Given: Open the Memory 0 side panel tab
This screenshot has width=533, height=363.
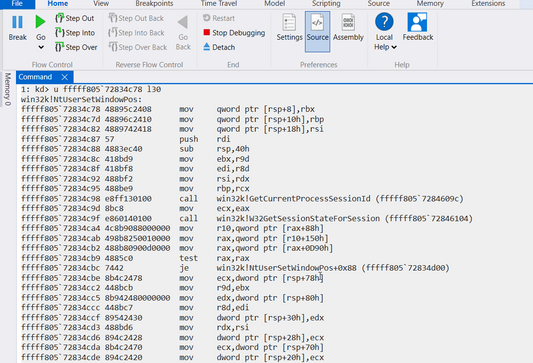Looking at the screenshot, I should point(7,89).
